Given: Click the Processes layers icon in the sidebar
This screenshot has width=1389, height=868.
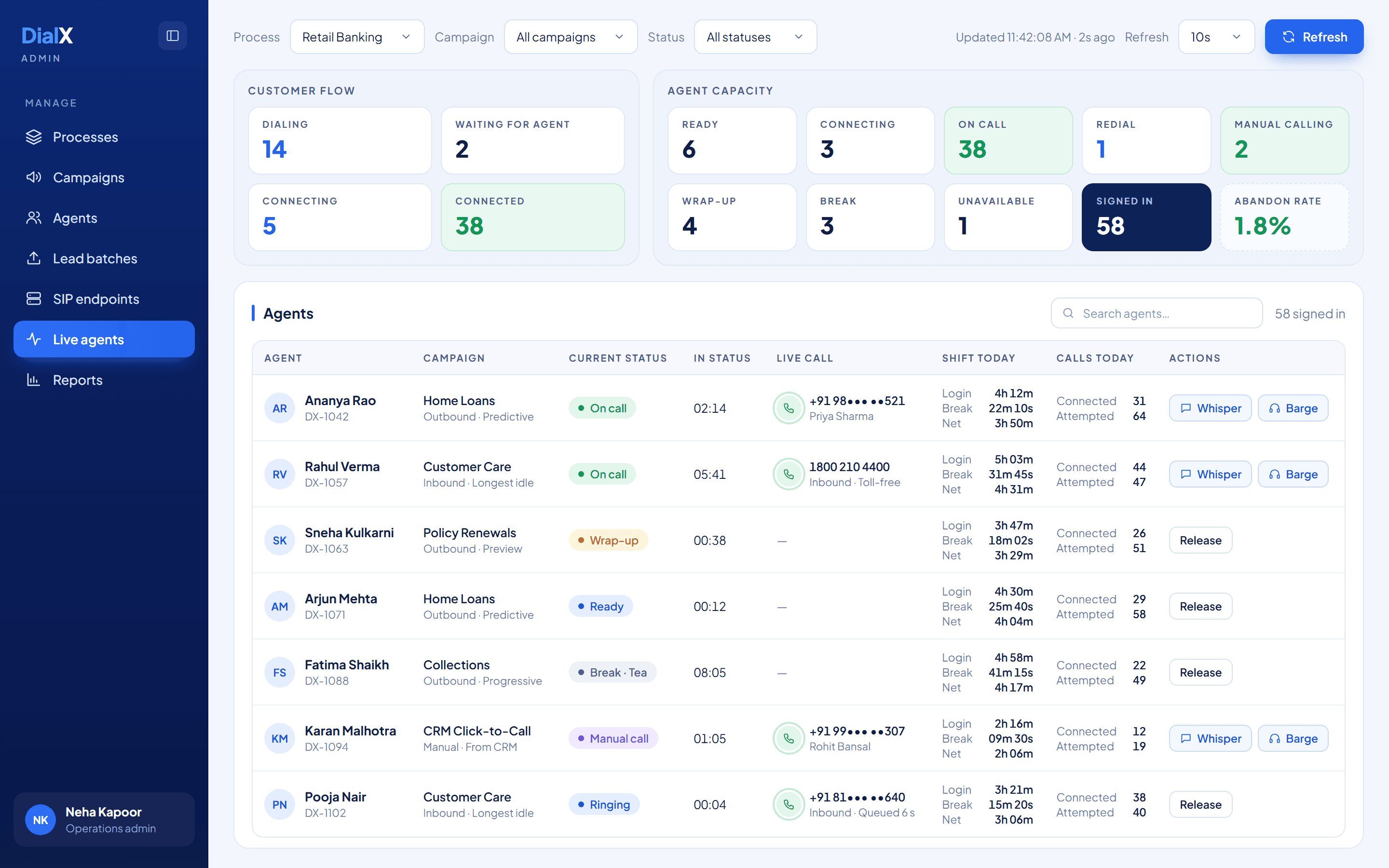Looking at the screenshot, I should (34, 136).
